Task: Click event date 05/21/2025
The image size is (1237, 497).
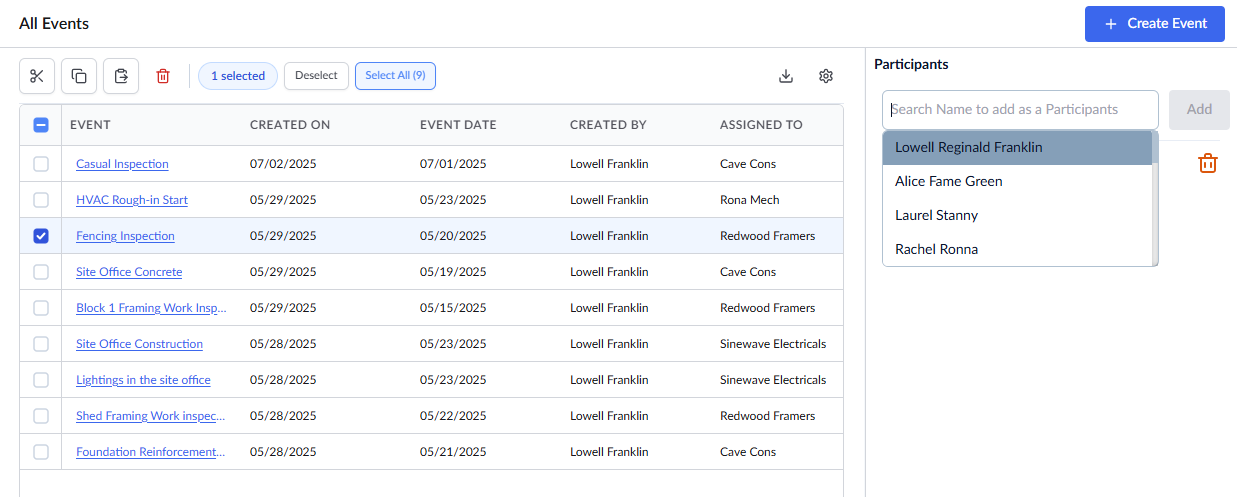Action: coord(453,452)
